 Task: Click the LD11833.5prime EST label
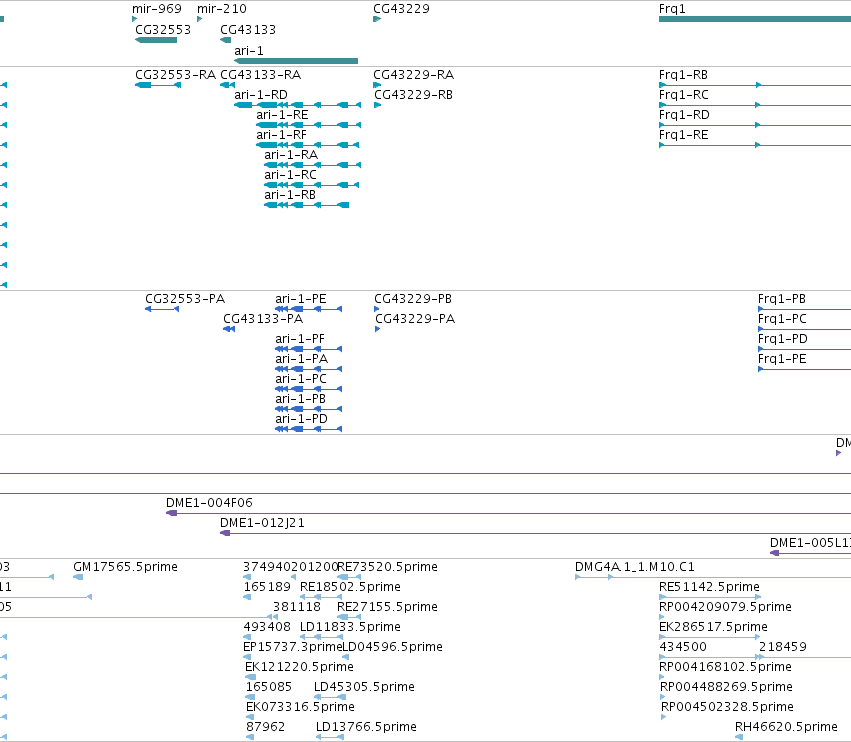(350, 627)
